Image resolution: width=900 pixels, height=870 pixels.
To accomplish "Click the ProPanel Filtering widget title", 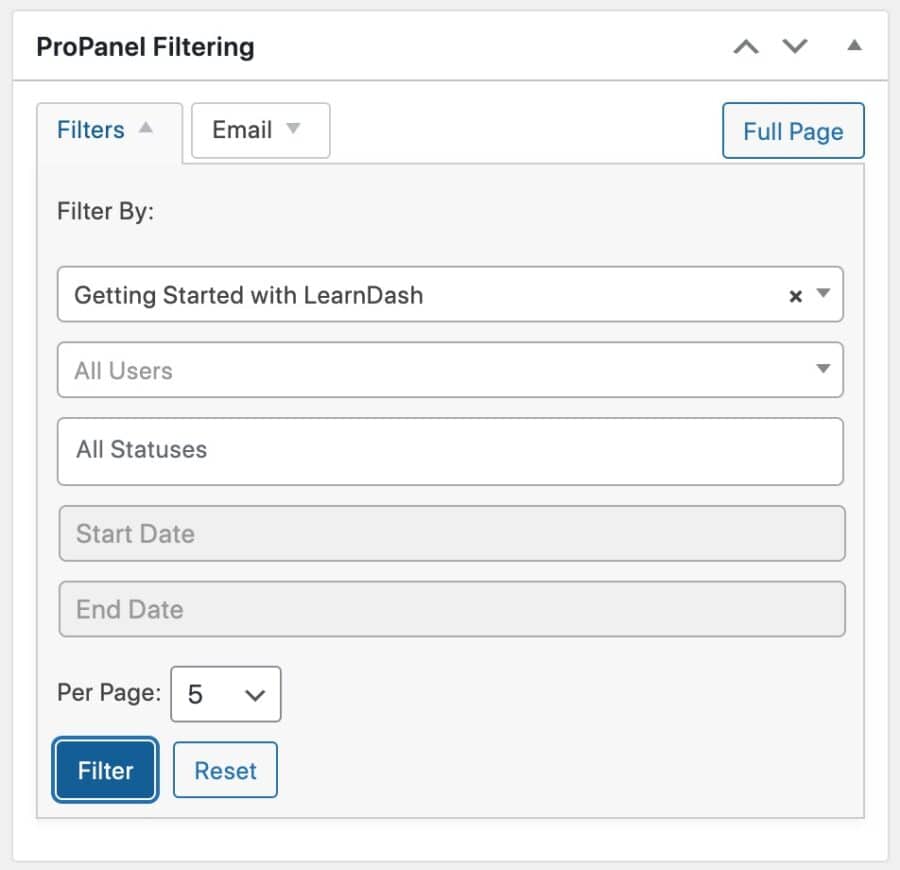I will click(144, 46).
